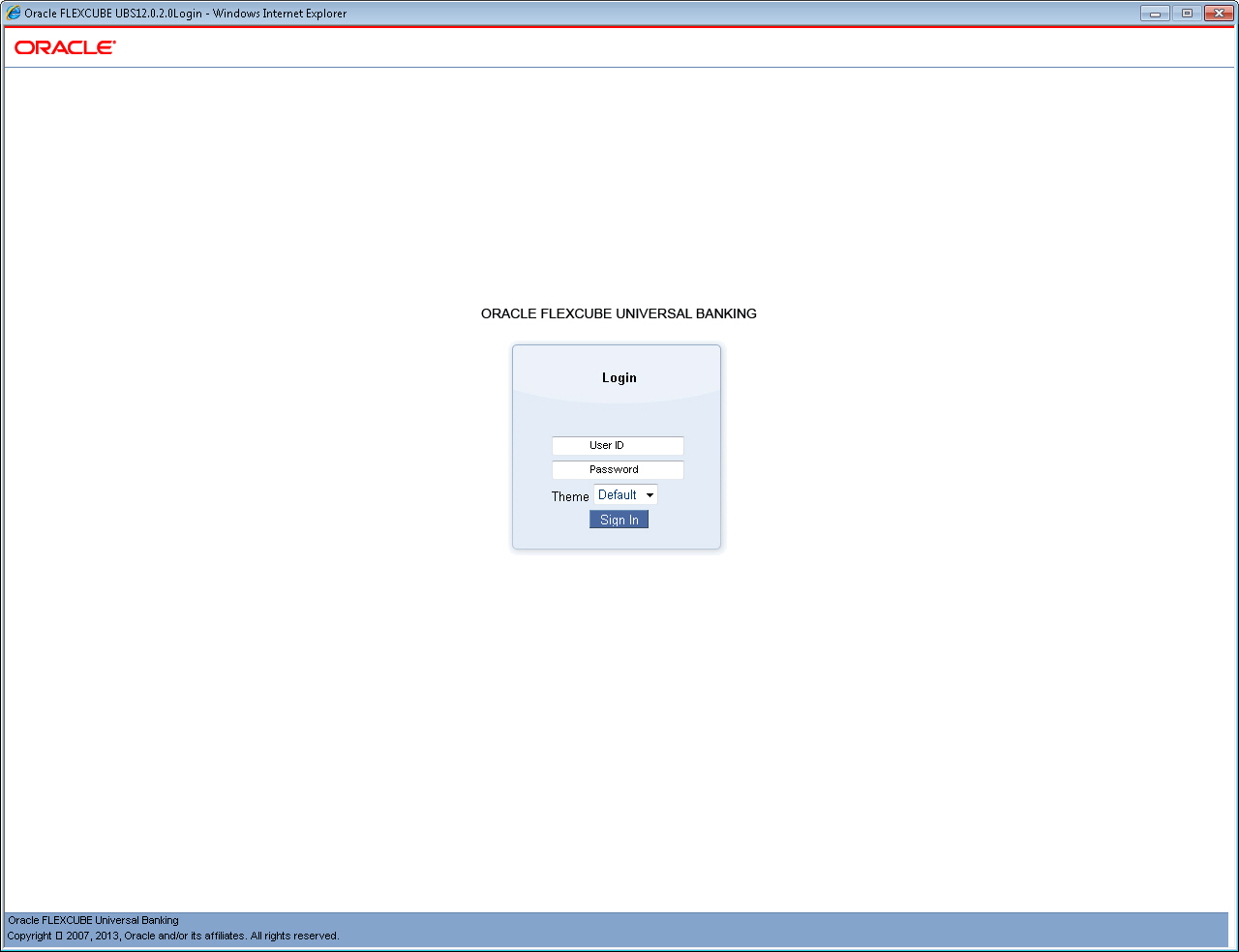Click the Internet Explorer icon in the title bar
The width and height of the screenshot is (1239, 952).
(14, 14)
